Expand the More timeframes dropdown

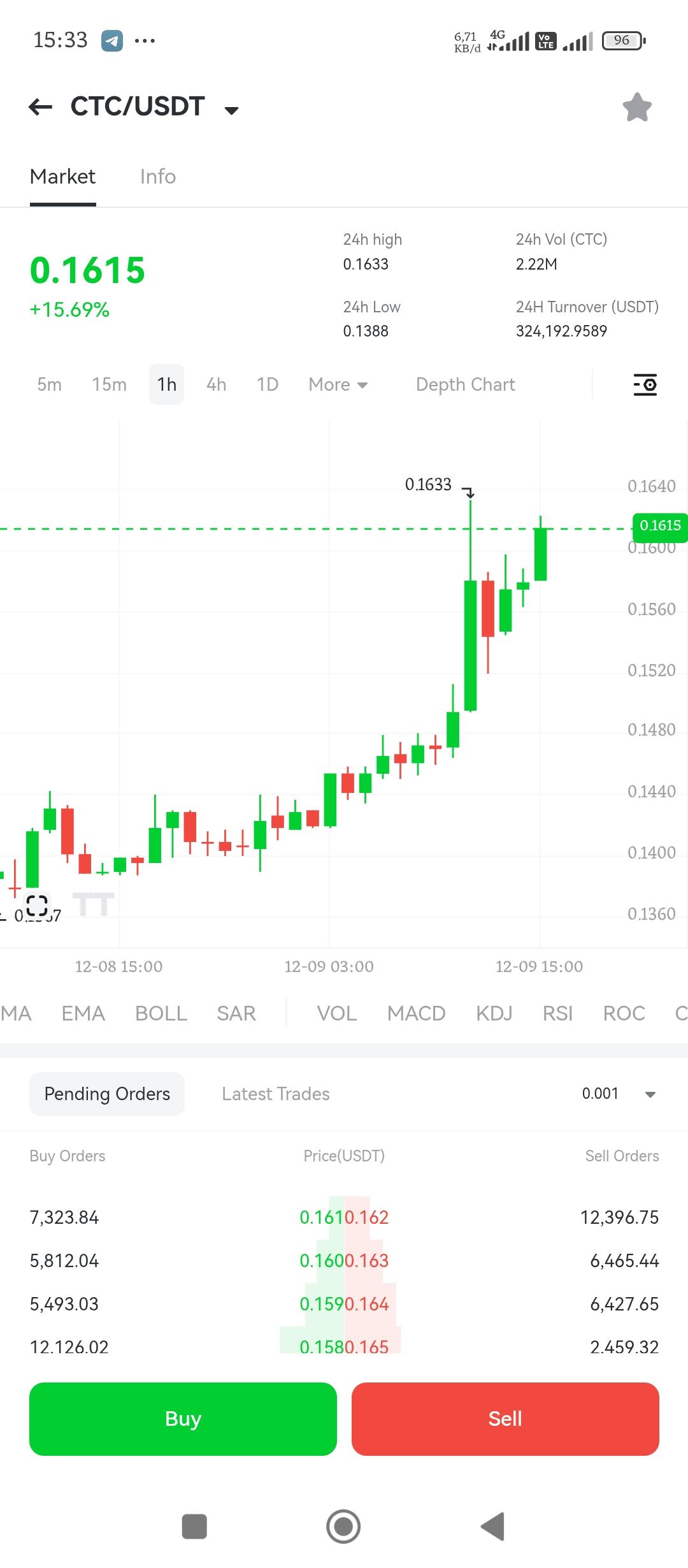point(338,384)
